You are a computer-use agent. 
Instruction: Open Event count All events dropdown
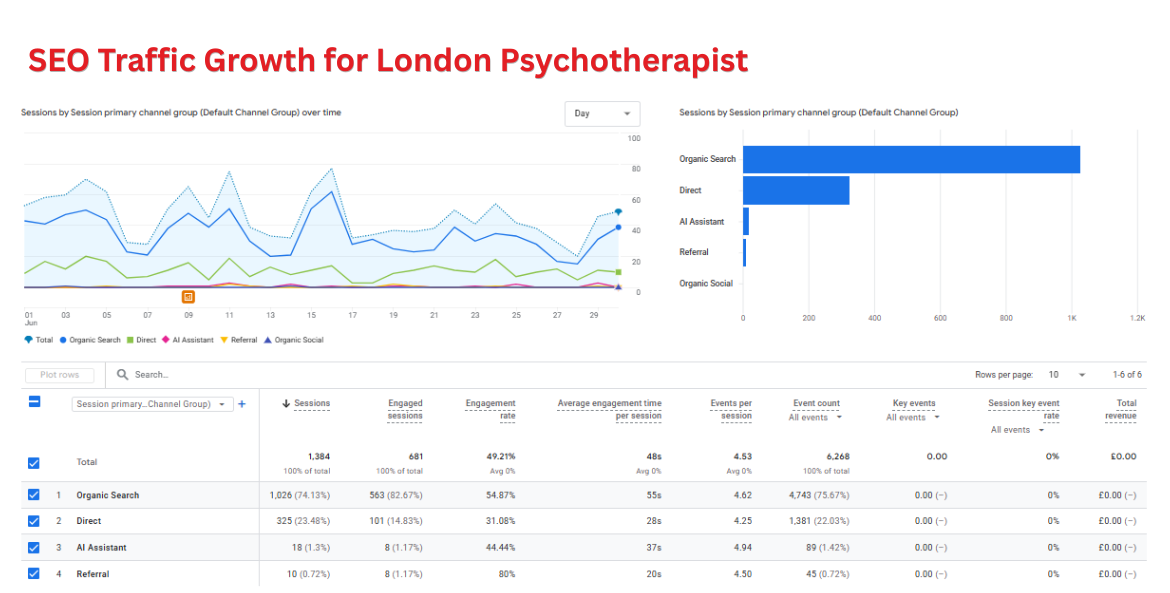pyautogui.click(x=816, y=418)
